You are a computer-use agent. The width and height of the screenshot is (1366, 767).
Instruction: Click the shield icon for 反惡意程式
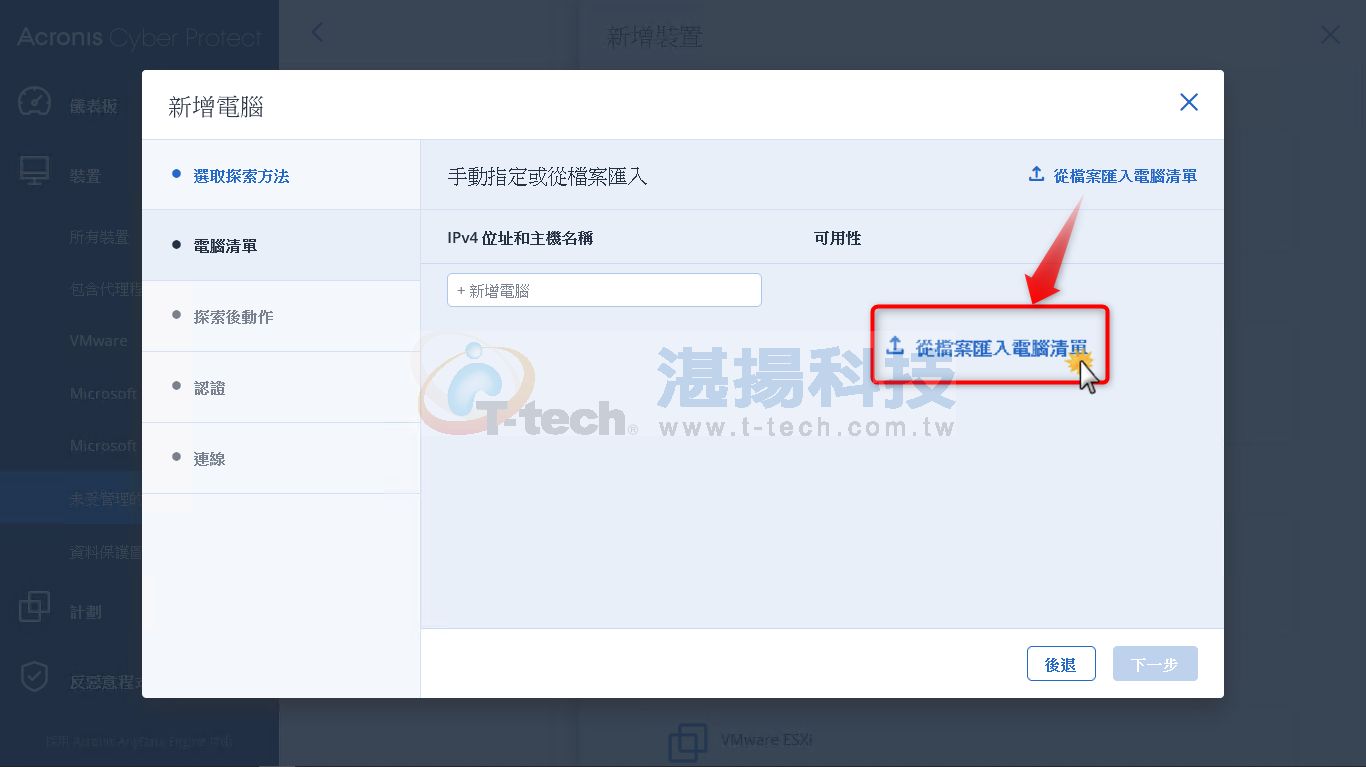click(34, 678)
